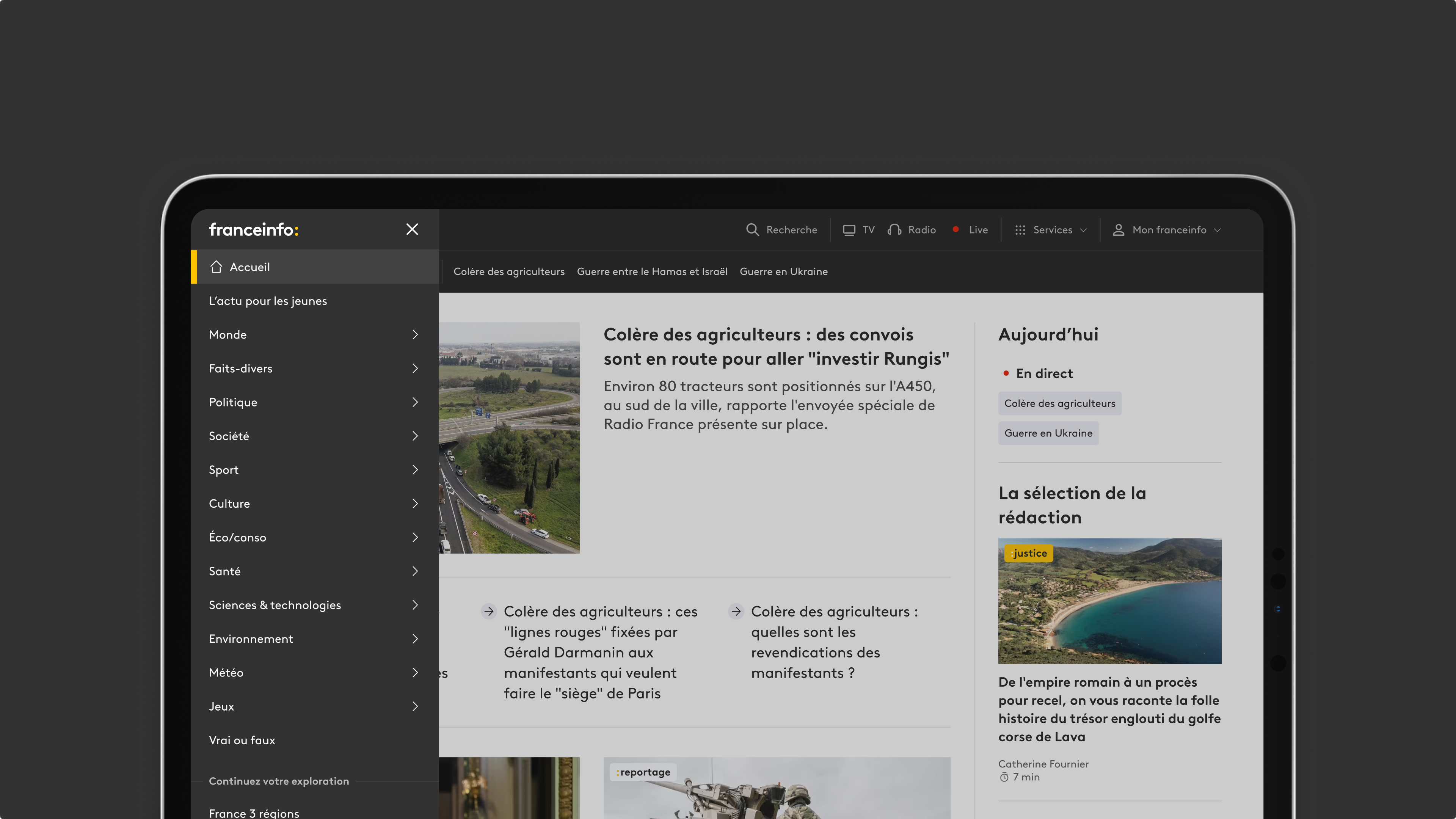Click the Accueil home icon
The width and height of the screenshot is (1456, 819).
coord(216,266)
